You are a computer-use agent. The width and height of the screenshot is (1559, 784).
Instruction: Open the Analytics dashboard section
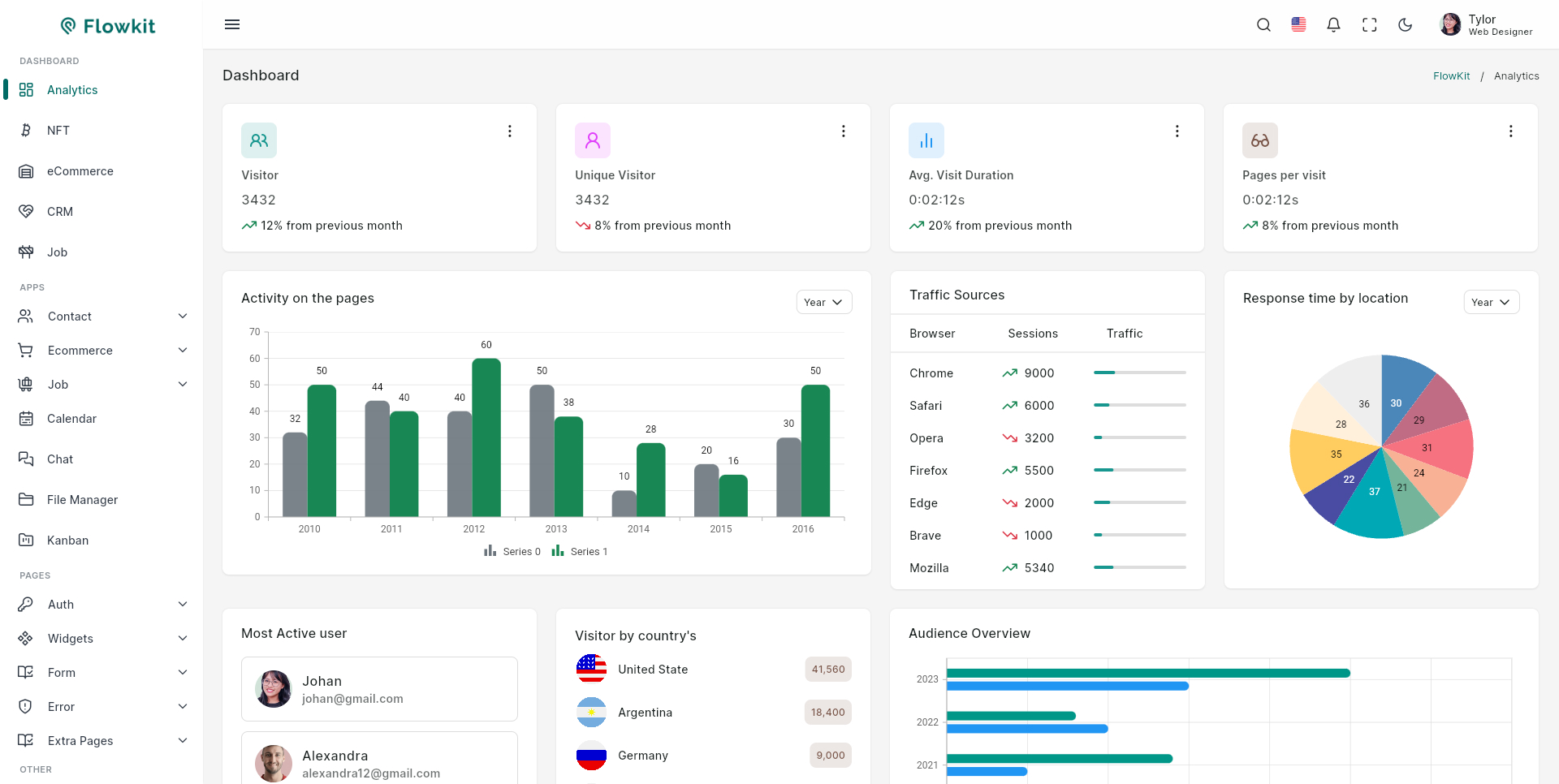pos(72,89)
